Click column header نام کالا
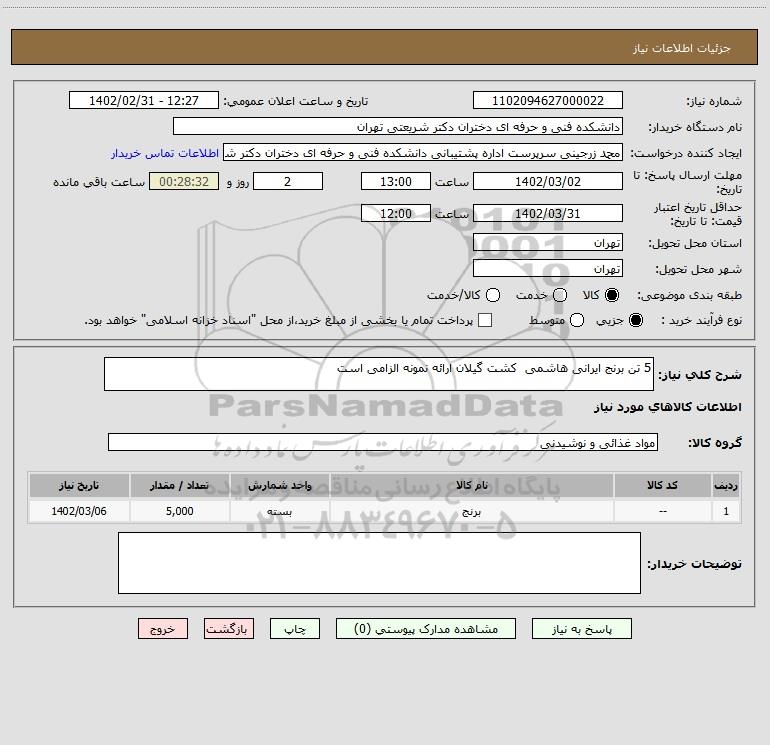Image resolution: width=770 pixels, height=745 pixels. coord(471,485)
